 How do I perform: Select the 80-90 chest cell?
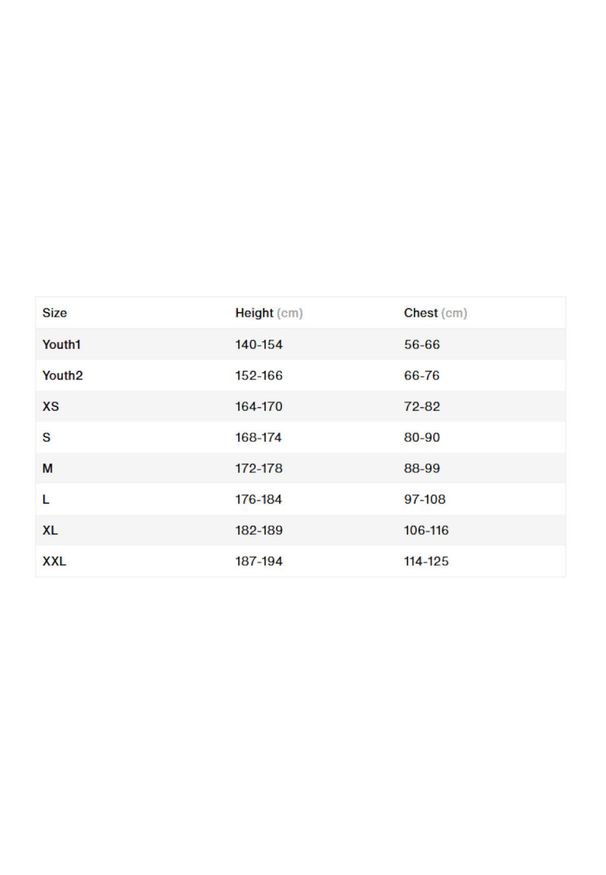[x=422, y=437]
